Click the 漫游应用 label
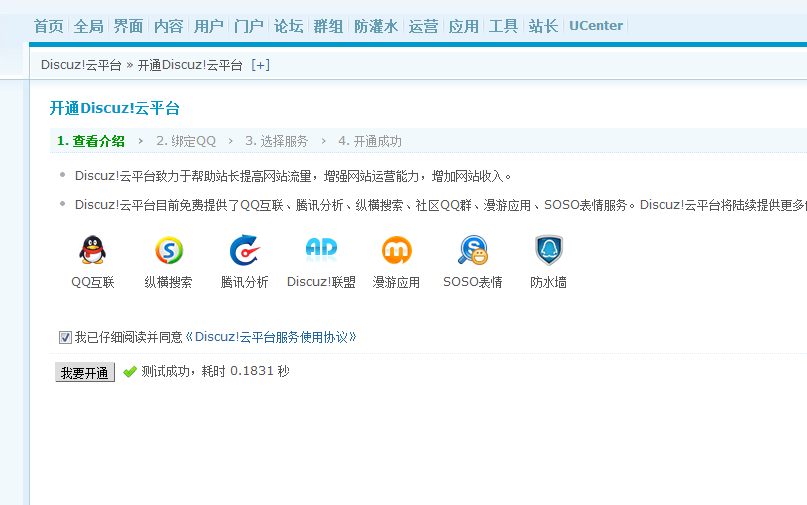The height and width of the screenshot is (505, 807). coord(396,282)
